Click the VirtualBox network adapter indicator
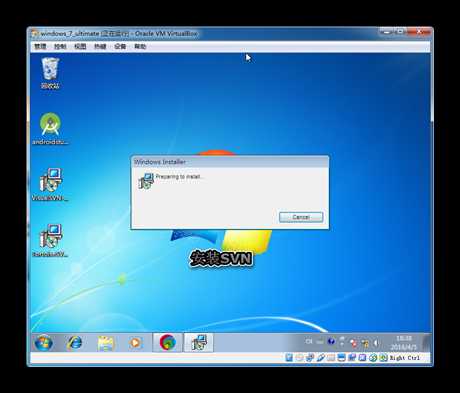The height and width of the screenshot is (393, 460). [310, 358]
